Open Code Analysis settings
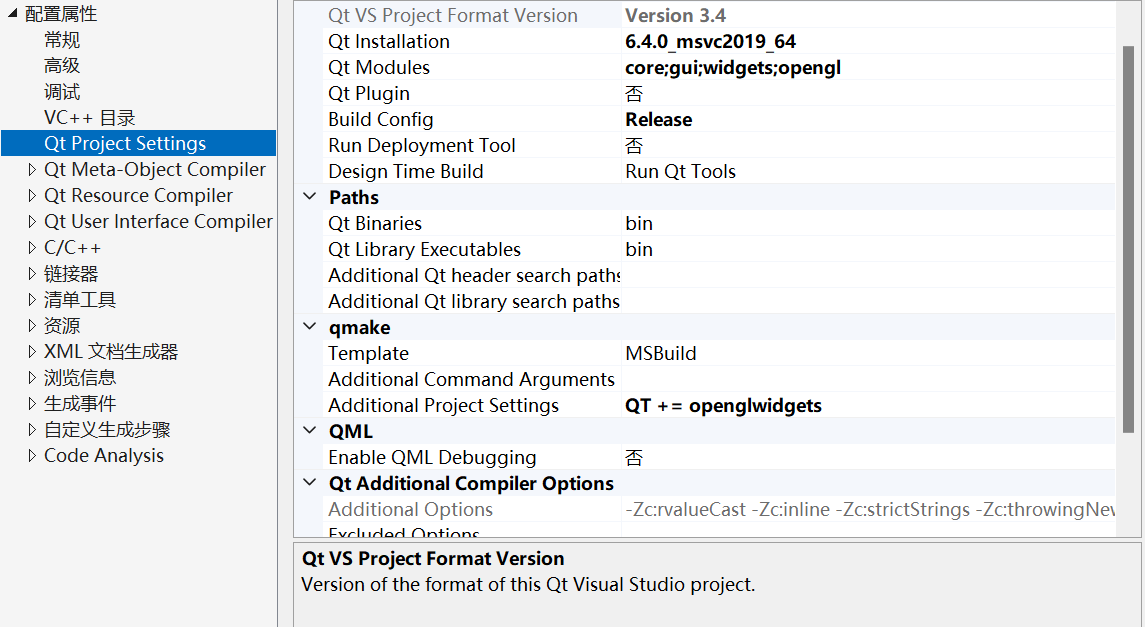This screenshot has width=1145, height=627. pyautogui.click(x=104, y=455)
